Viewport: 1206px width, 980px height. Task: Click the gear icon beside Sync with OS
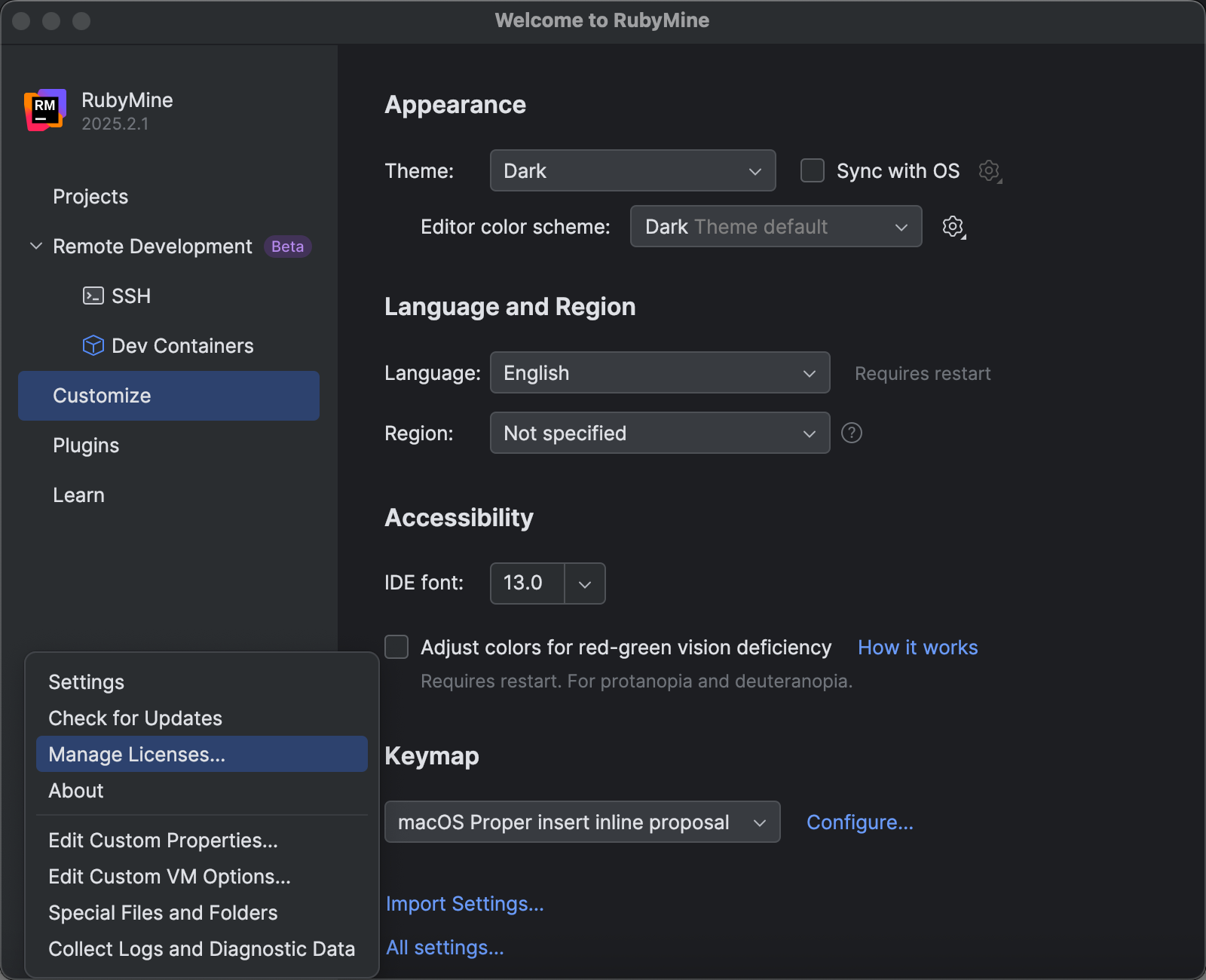[989, 171]
